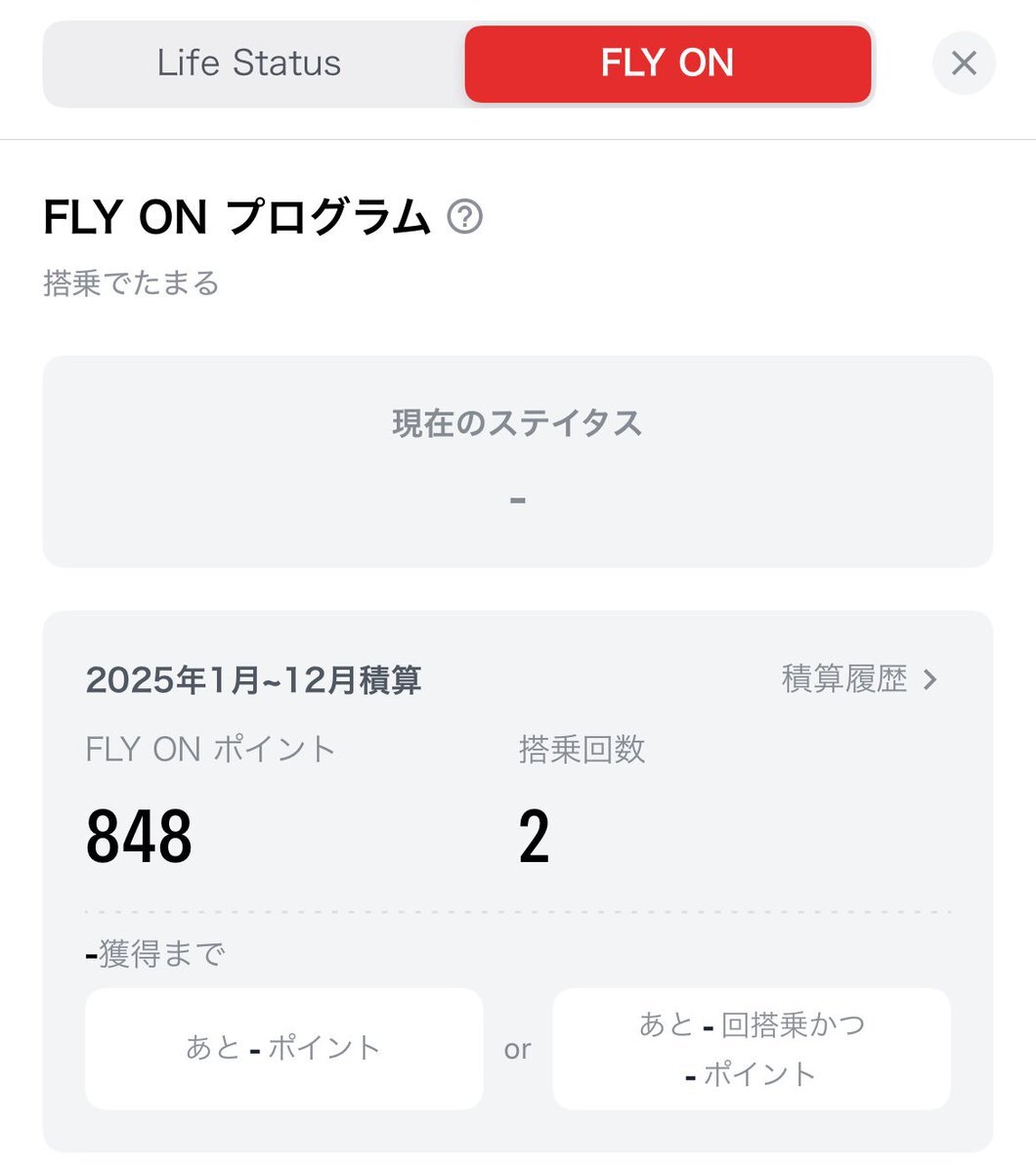
Task: Close the status panel with the X icon
Action: [964, 64]
